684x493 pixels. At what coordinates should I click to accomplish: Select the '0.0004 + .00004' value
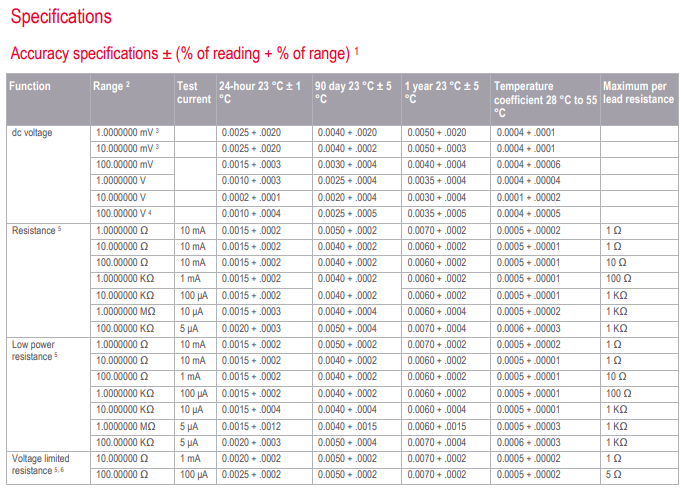[x=528, y=181]
